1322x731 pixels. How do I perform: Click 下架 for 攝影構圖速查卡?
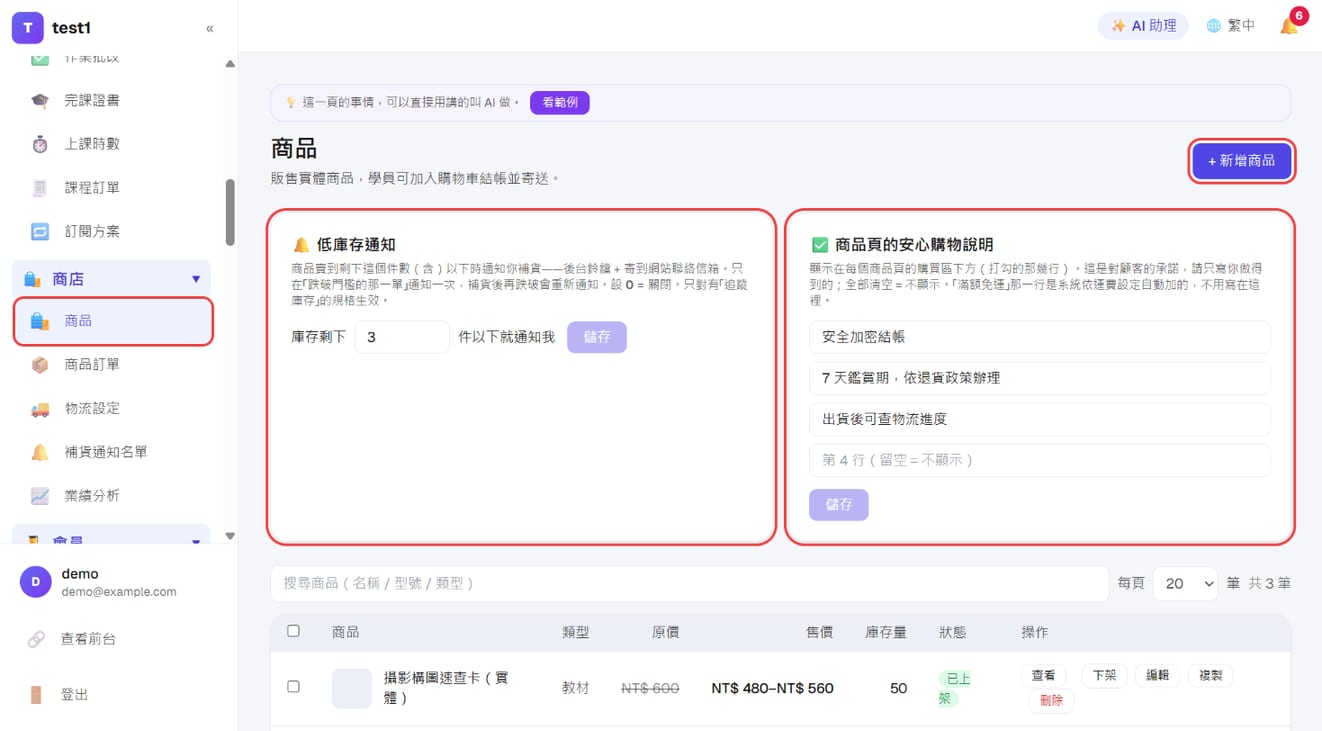click(1105, 676)
